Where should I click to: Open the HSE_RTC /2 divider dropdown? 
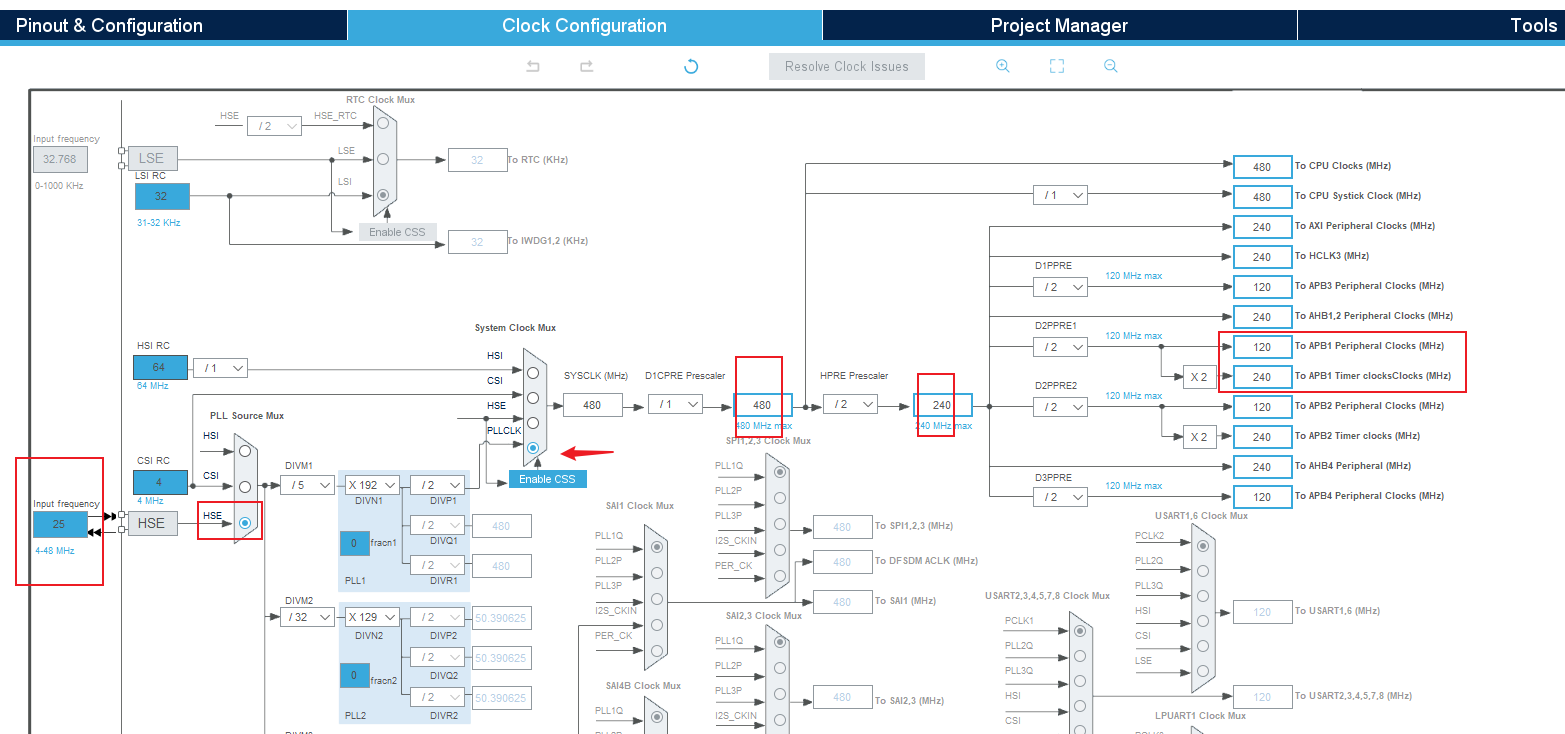pos(274,126)
